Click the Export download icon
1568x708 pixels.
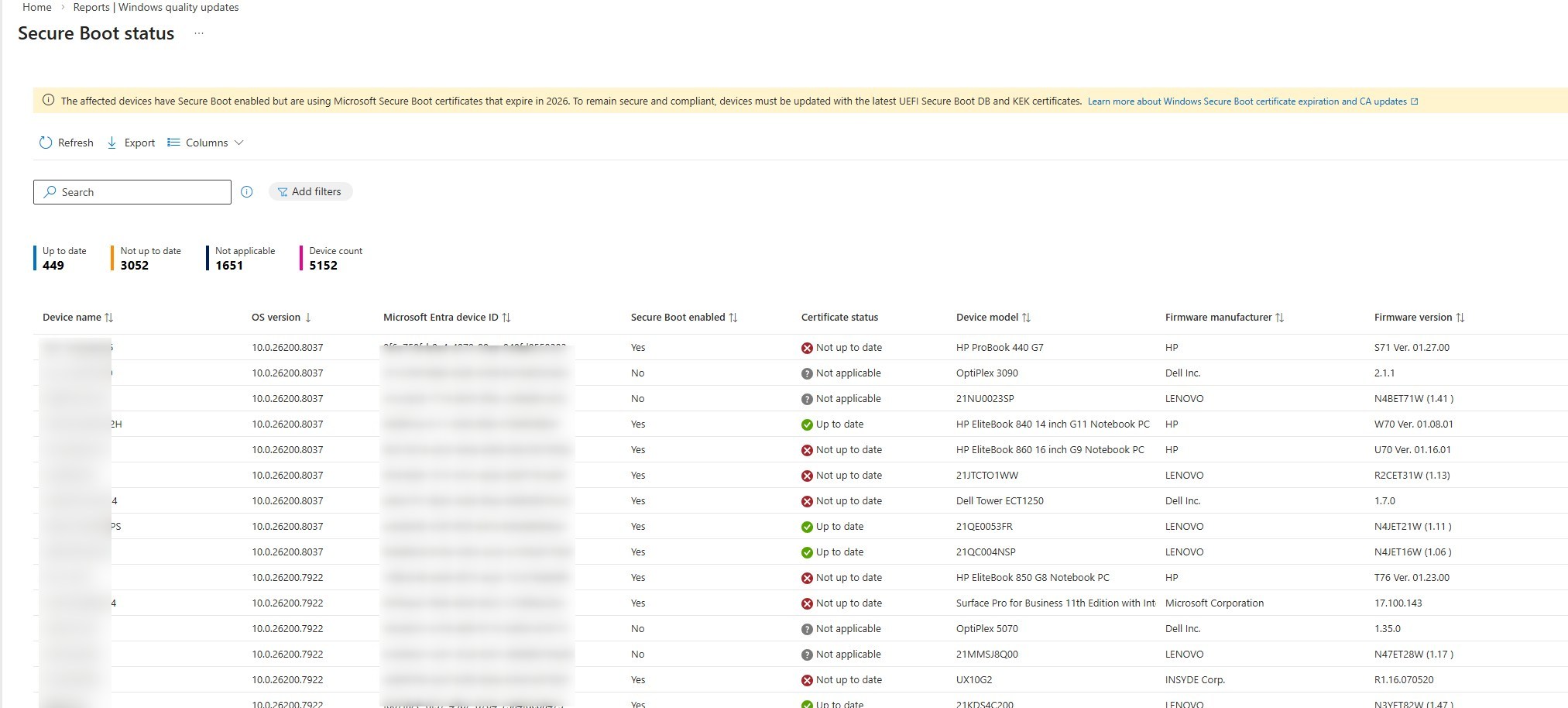pyautogui.click(x=114, y=143)
